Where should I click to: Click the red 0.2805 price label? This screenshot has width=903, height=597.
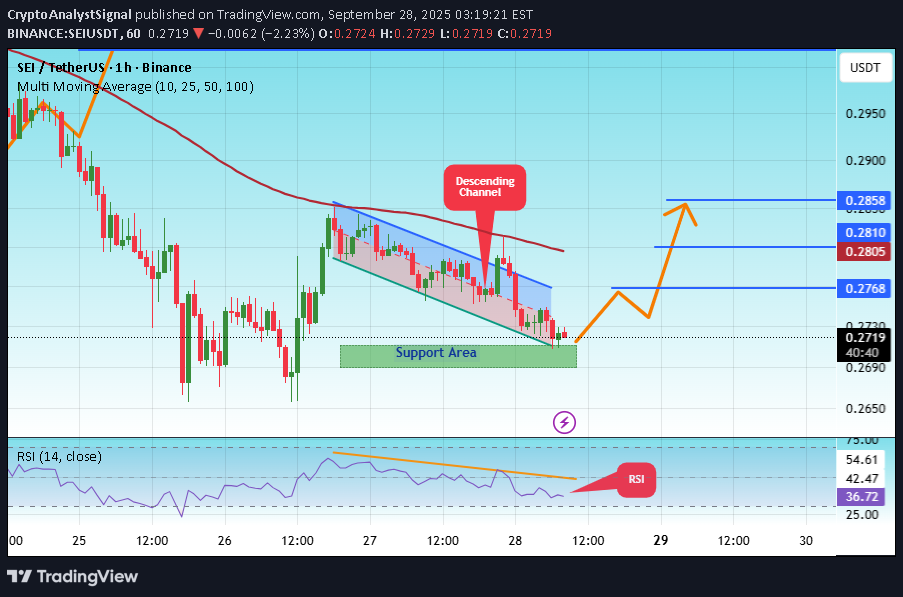864,252
